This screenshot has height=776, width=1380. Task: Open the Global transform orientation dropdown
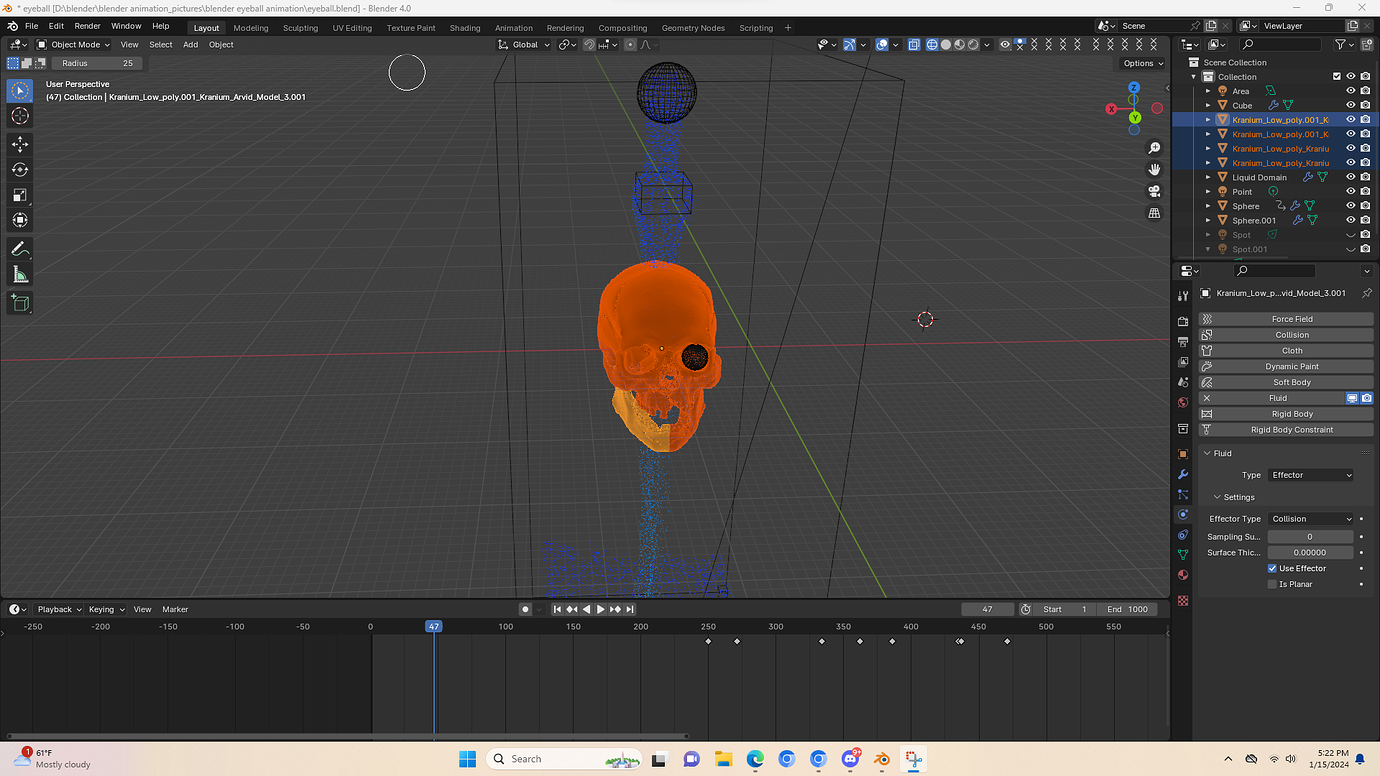(x=524, y=44)
